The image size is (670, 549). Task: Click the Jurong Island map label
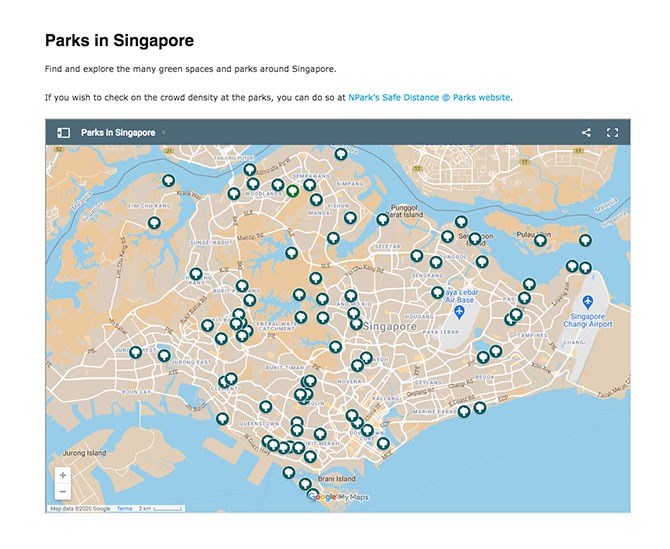(84, 453)
